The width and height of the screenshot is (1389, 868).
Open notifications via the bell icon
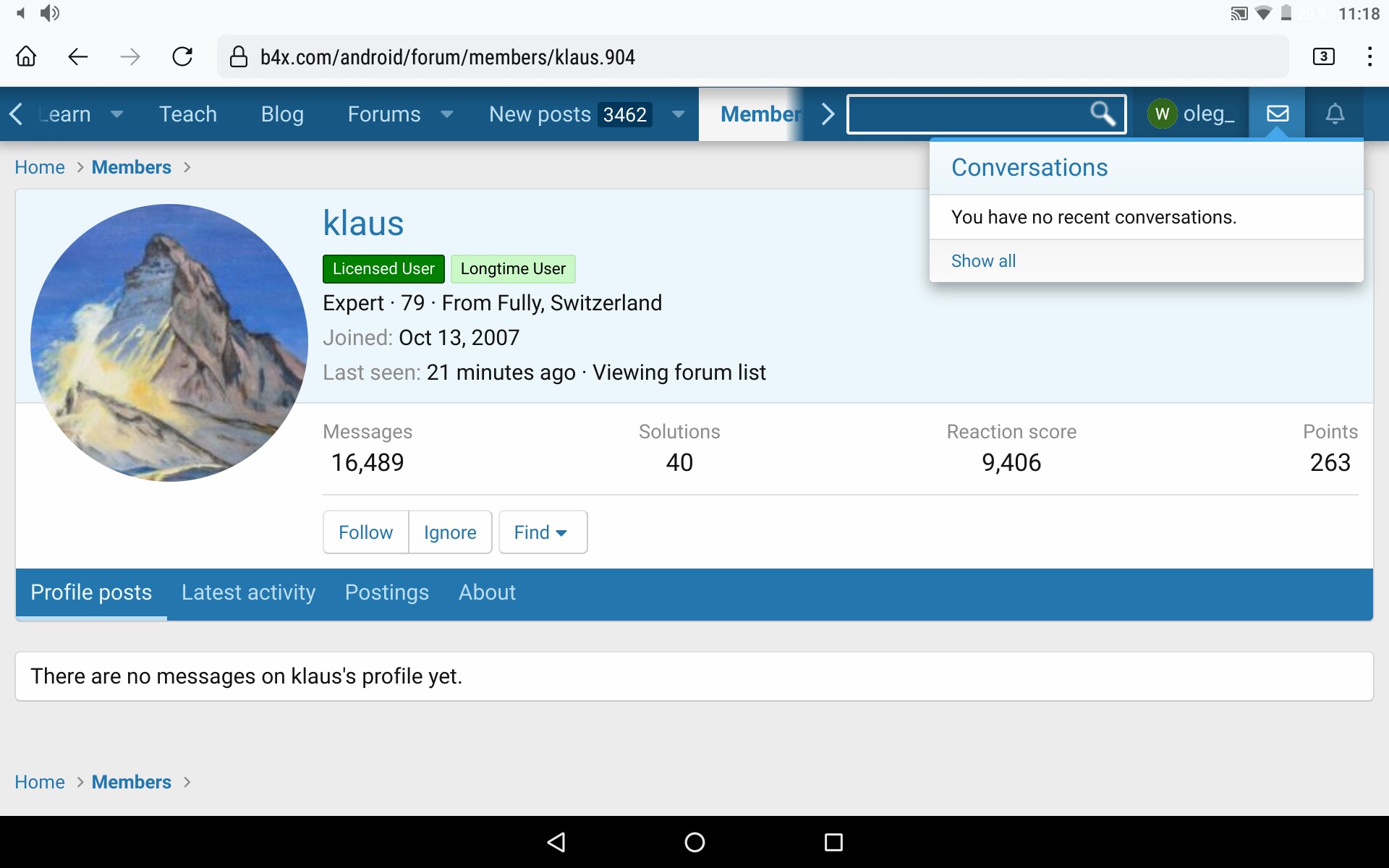pos(1335,114)
